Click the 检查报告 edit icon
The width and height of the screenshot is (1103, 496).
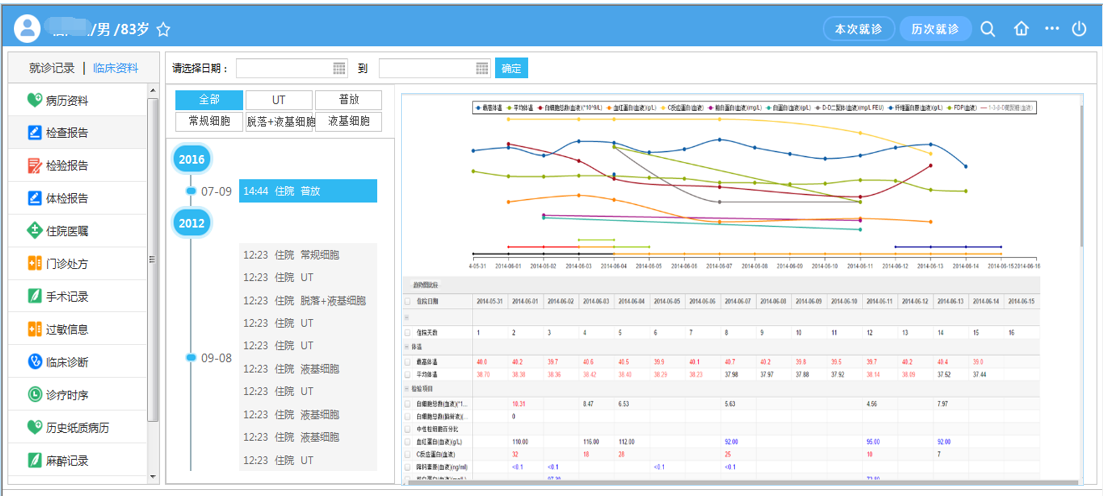pos(34,132)
